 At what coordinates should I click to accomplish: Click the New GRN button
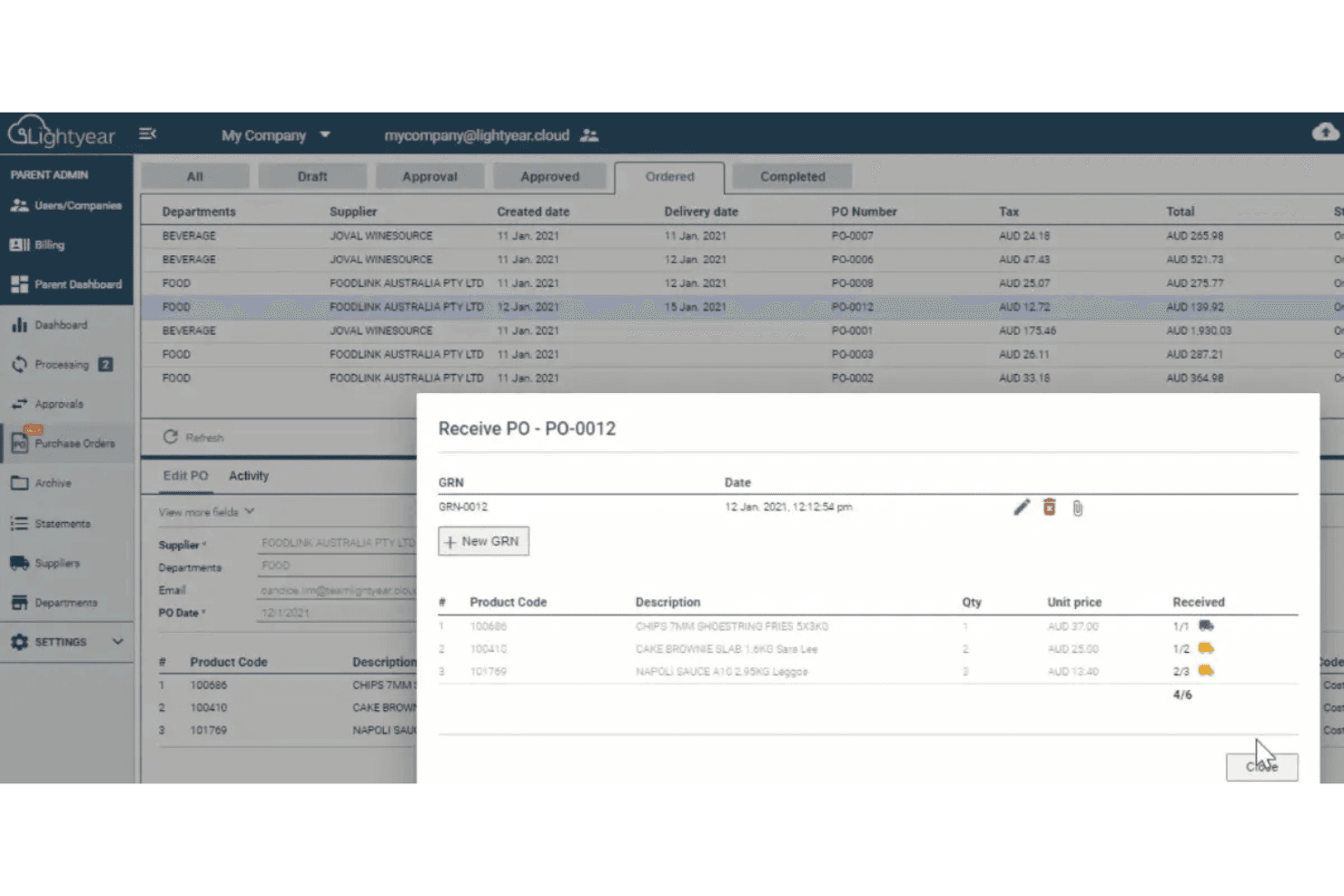(483, 541)
